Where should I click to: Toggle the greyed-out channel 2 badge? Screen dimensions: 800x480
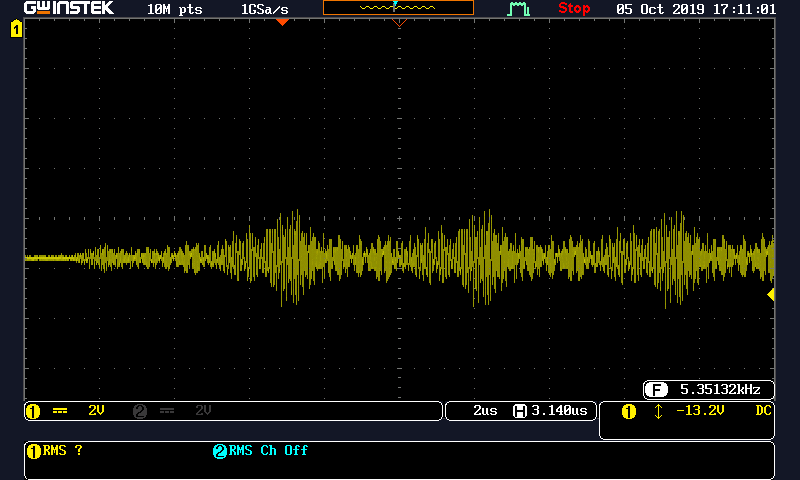coord(139,411)
